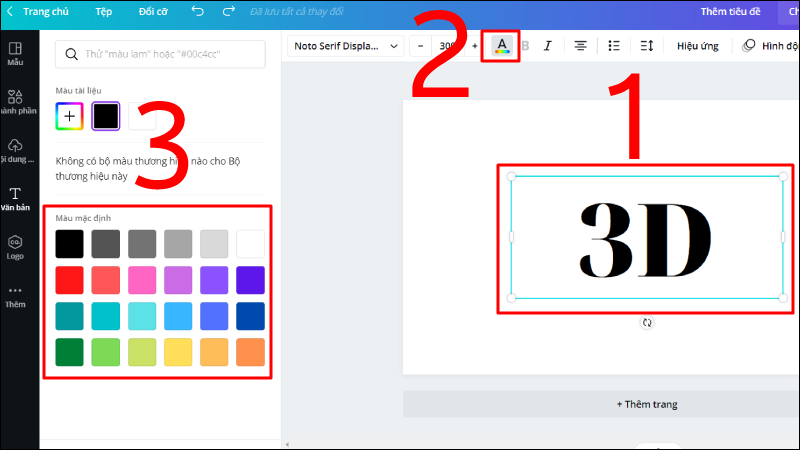Pick the sky blue default swatch
The width and height of the screenshot is (800, 450).
178,316
